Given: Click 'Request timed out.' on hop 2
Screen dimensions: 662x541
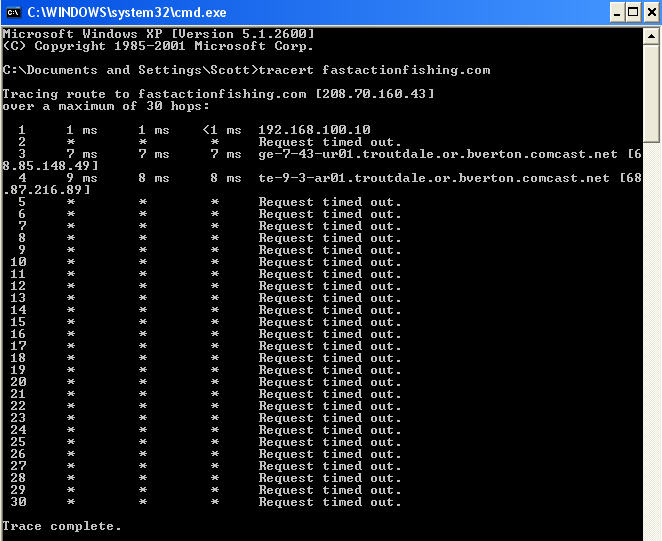Looking at the screenshot, I should pos(330,142).
